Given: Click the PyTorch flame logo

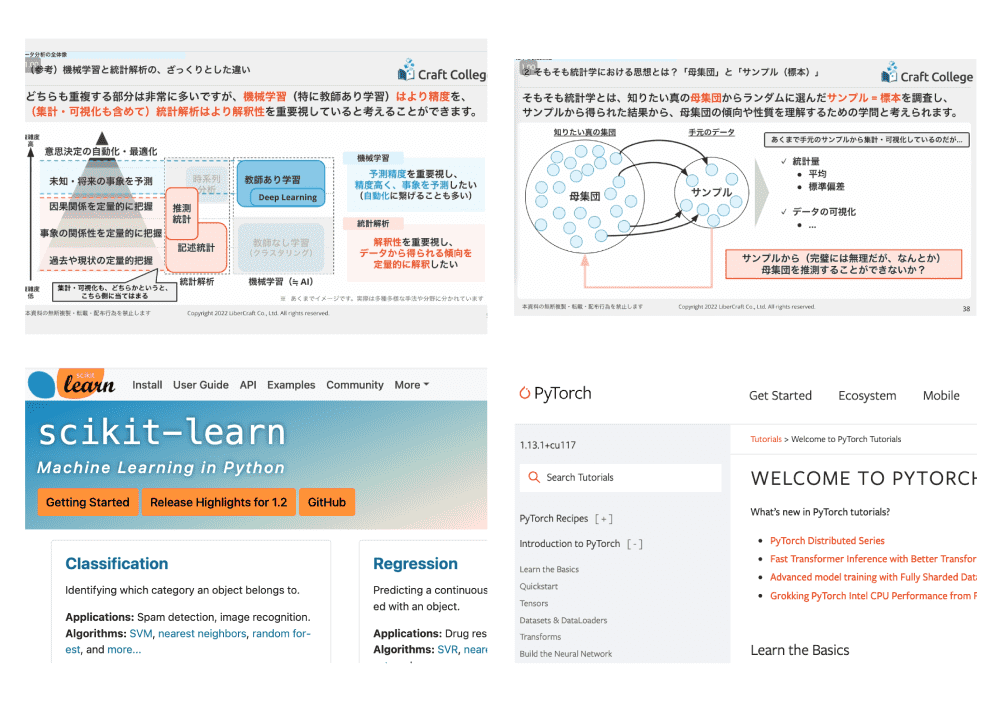Looking at the screenshot, I should tap(524, 393).
